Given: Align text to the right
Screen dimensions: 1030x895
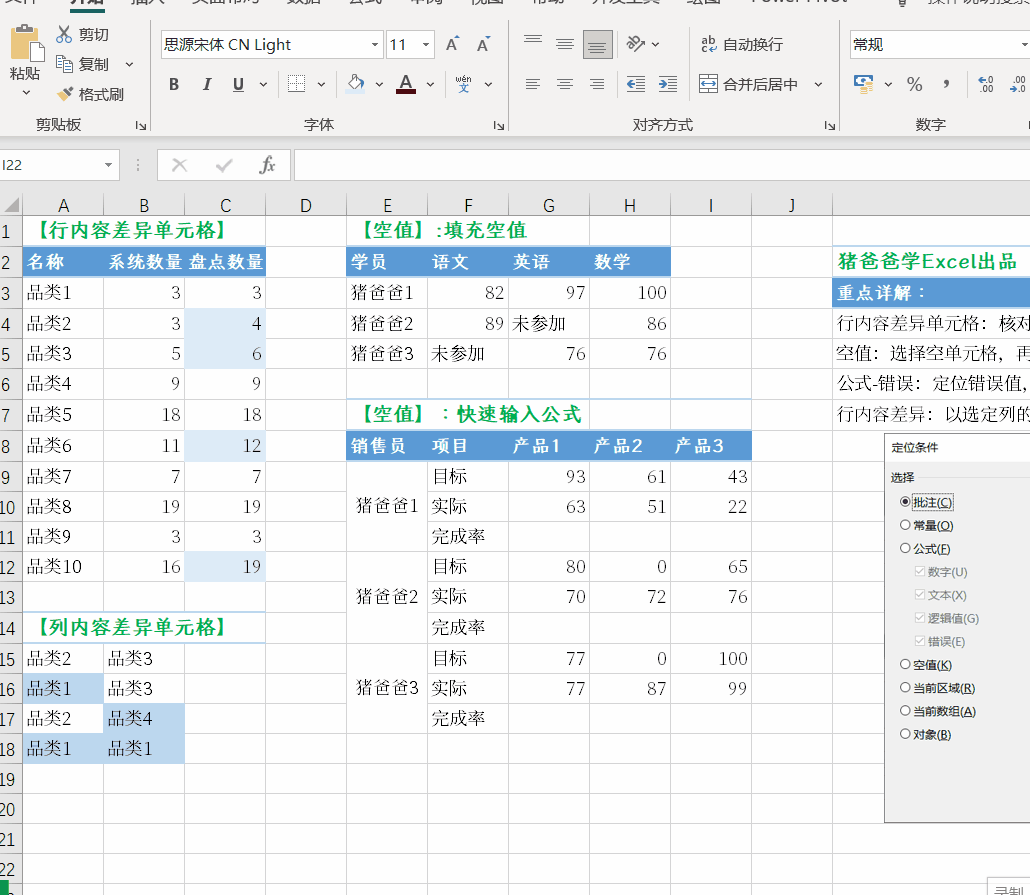Looking at the screenshot, I should click(597, 84).
